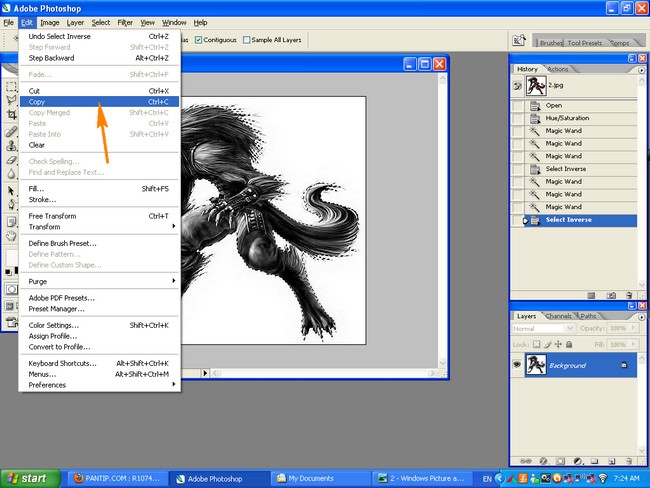650x488 pixels.
Task: Select the Blur tool
Action: pos(11,173)
